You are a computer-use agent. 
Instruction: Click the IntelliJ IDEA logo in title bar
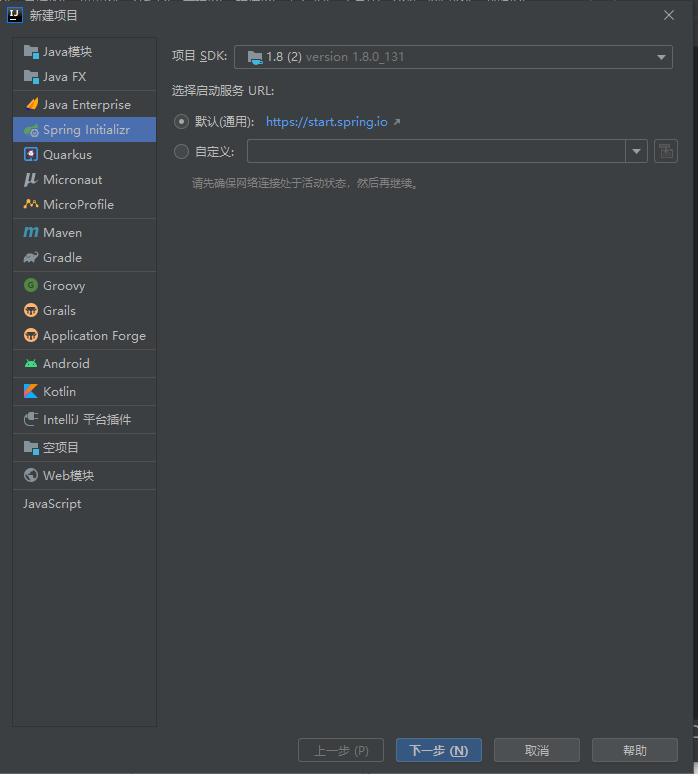click(15, 15)
